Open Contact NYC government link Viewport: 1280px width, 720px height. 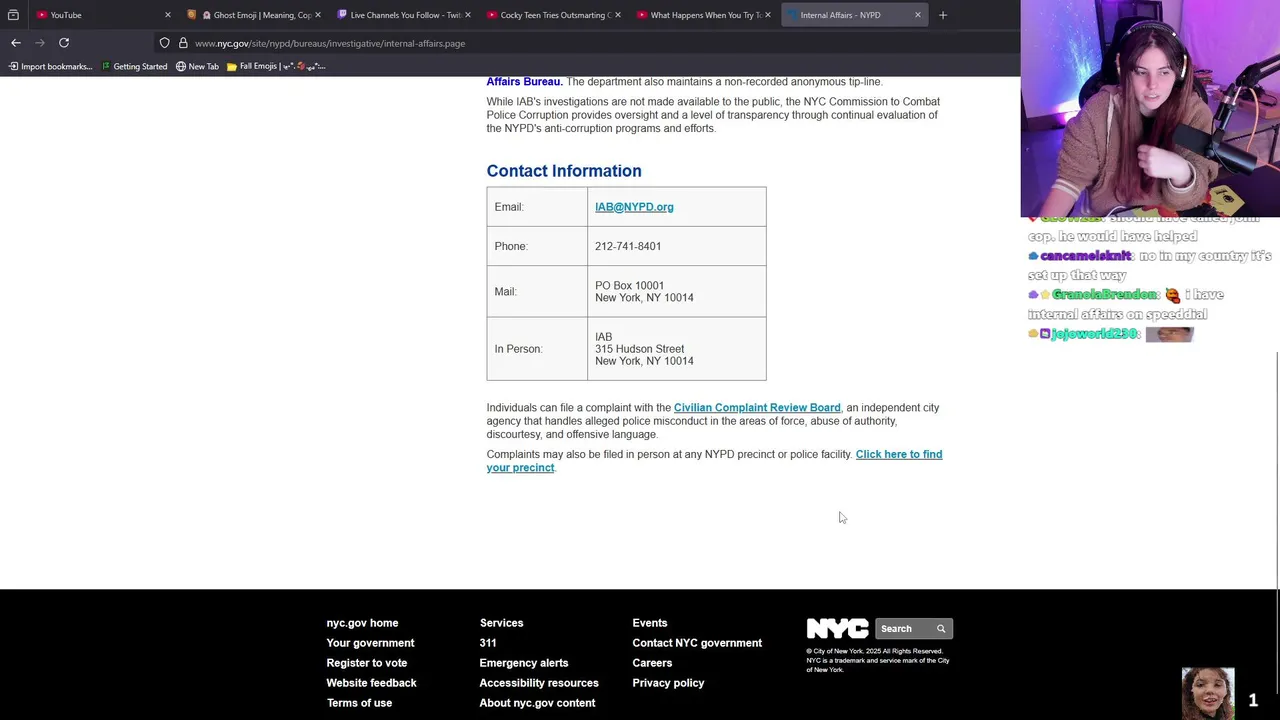(697, 643)
